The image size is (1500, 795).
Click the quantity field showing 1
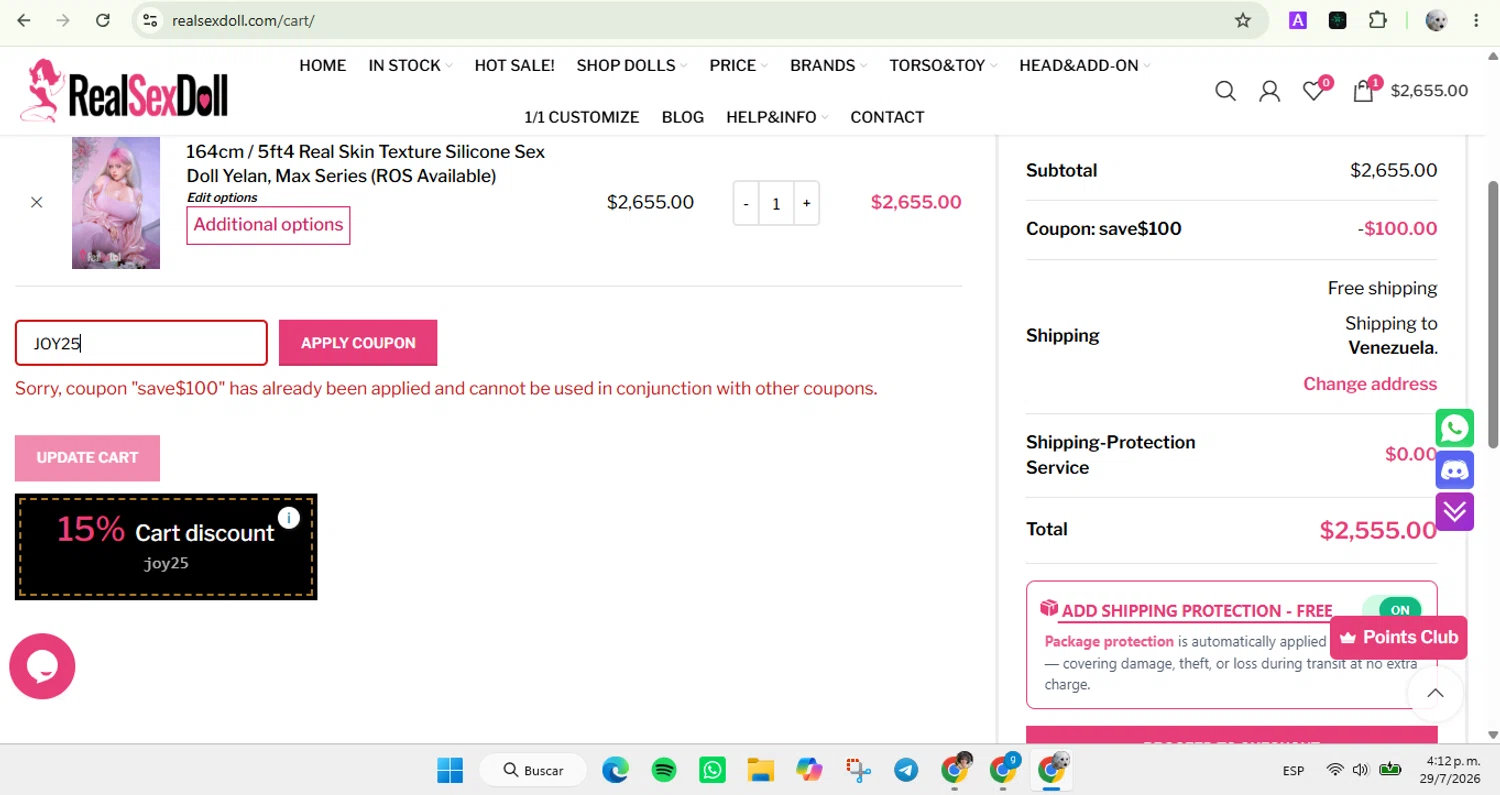(776, 203)
